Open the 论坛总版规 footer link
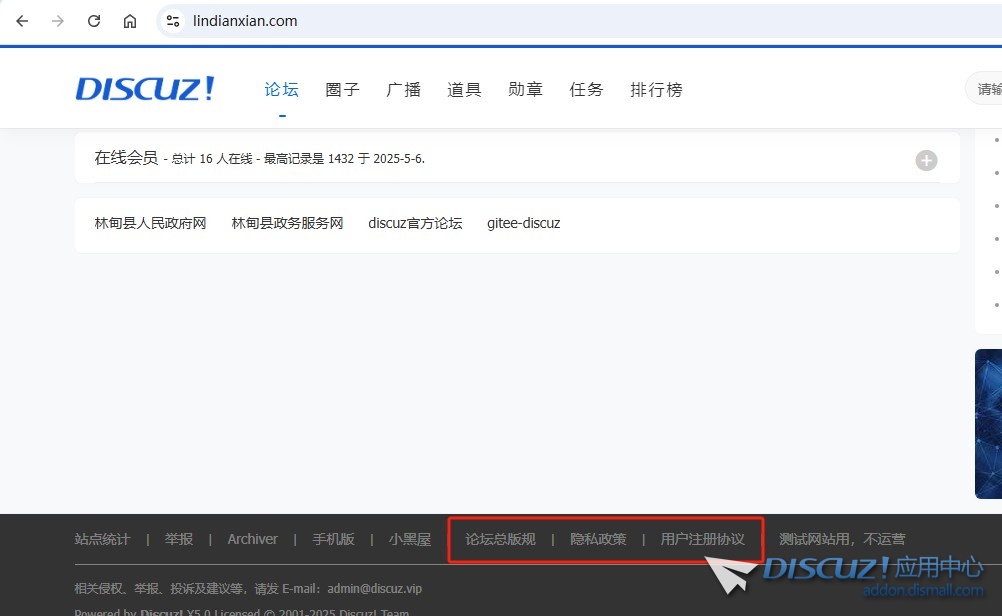Viewport: 1002px width, 616px height. click(500, 539)
